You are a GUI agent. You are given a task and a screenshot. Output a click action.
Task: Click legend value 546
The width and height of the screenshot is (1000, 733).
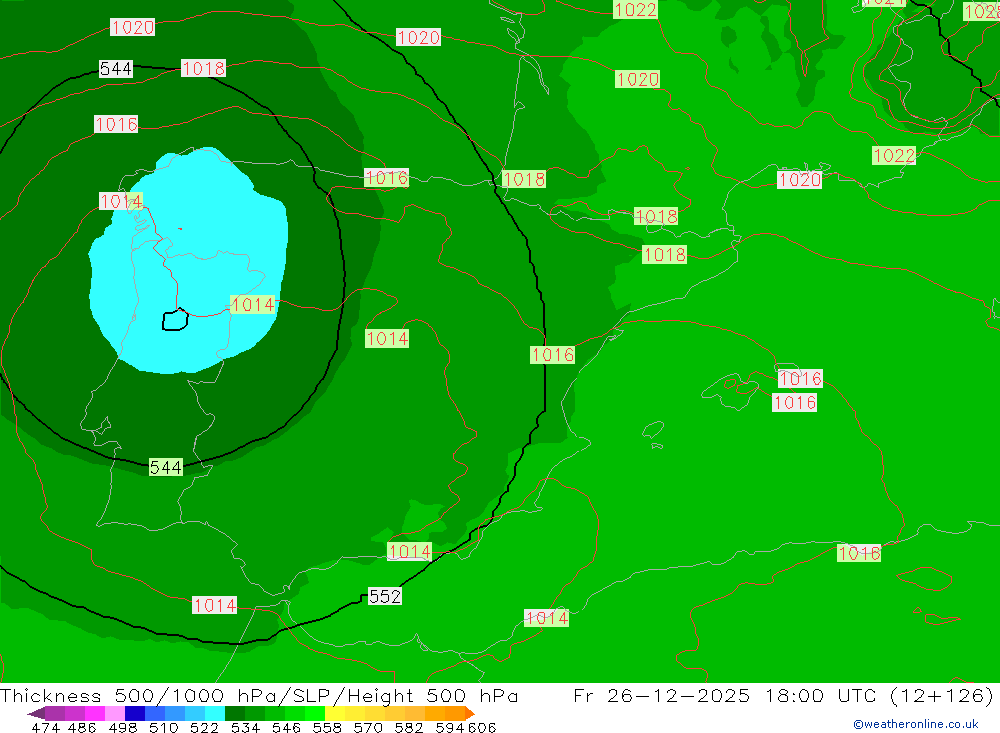pyautogui.click(x=286, y=727)
